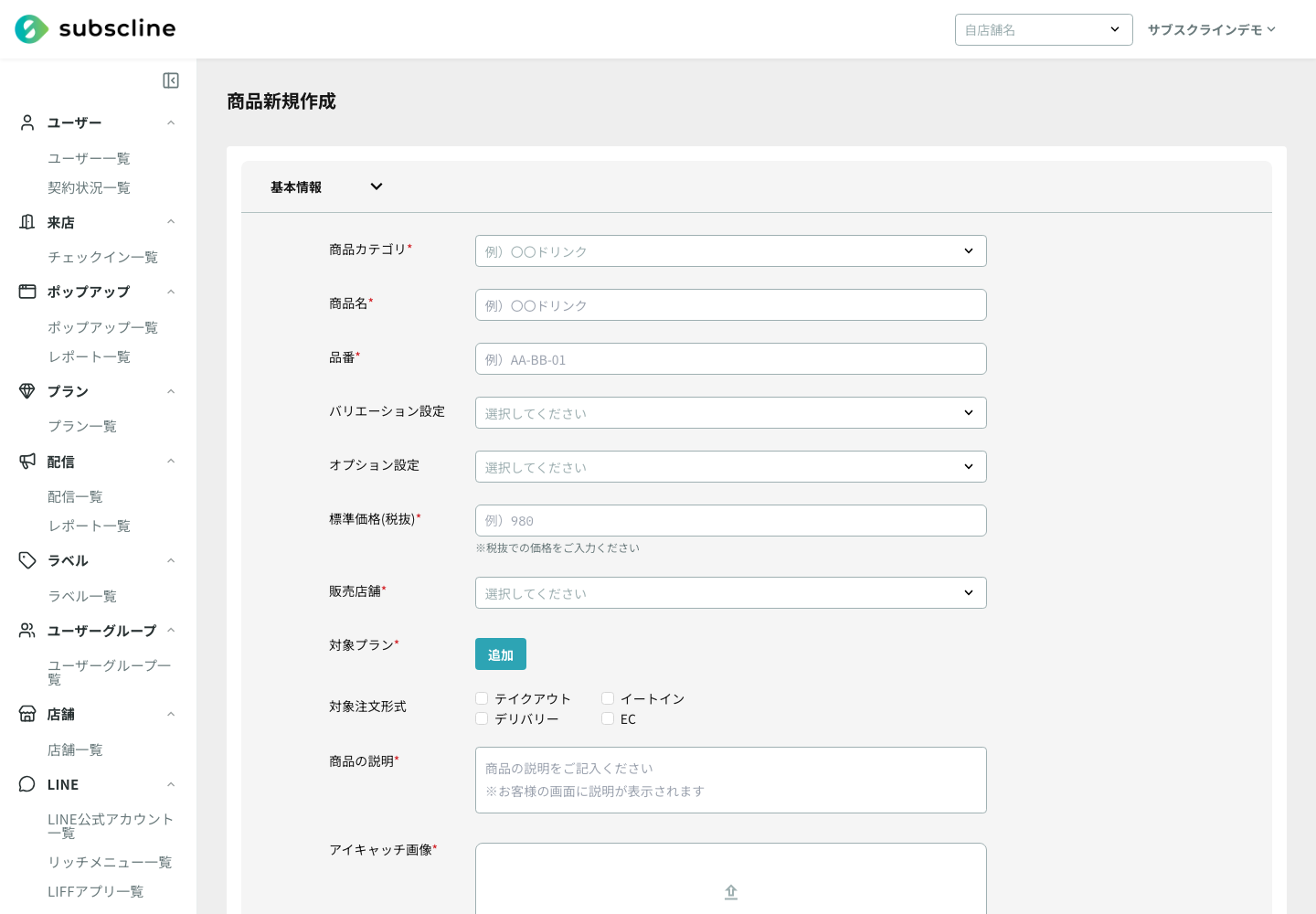Open the 商品カテゴリ dropdown
Viewport: 1316px width, 914px height.
[731, 250]
